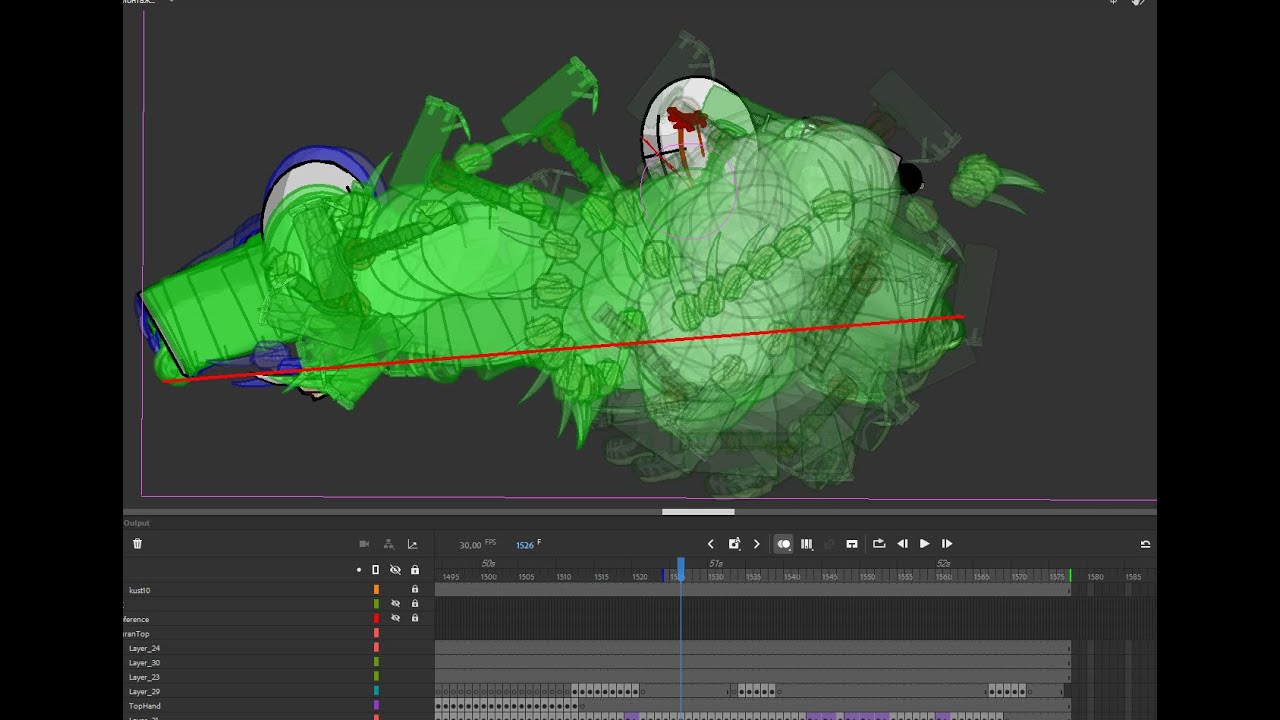
Task: Step back one frame
Action: [902, 544]
